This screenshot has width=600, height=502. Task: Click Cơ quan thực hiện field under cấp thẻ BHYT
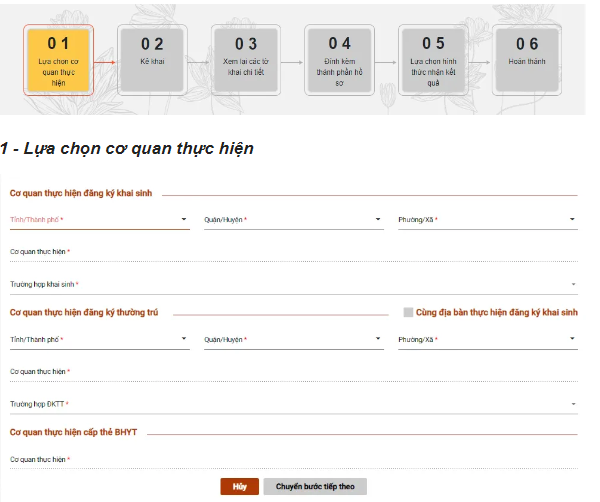293,460
